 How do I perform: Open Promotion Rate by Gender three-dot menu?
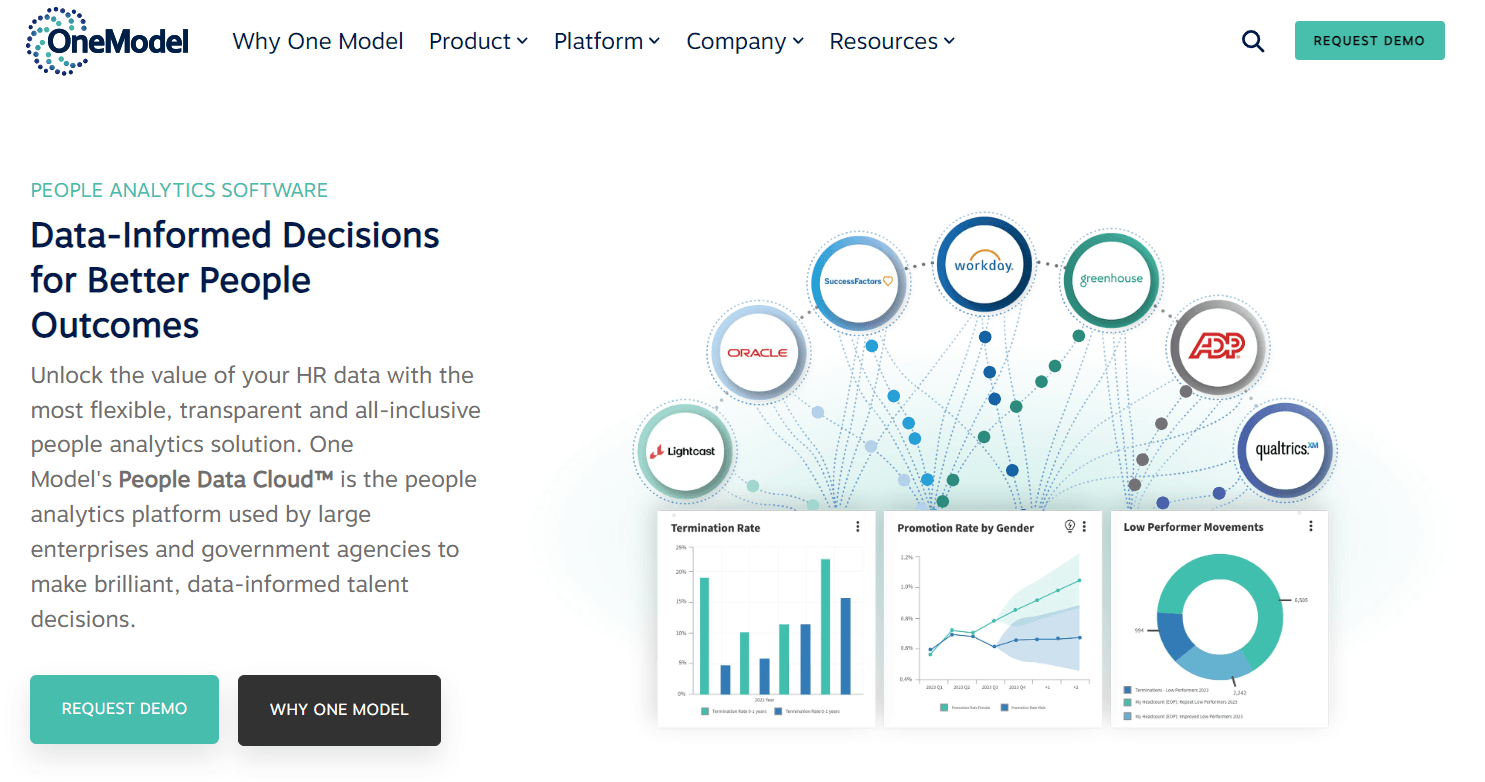[1084, 526]
